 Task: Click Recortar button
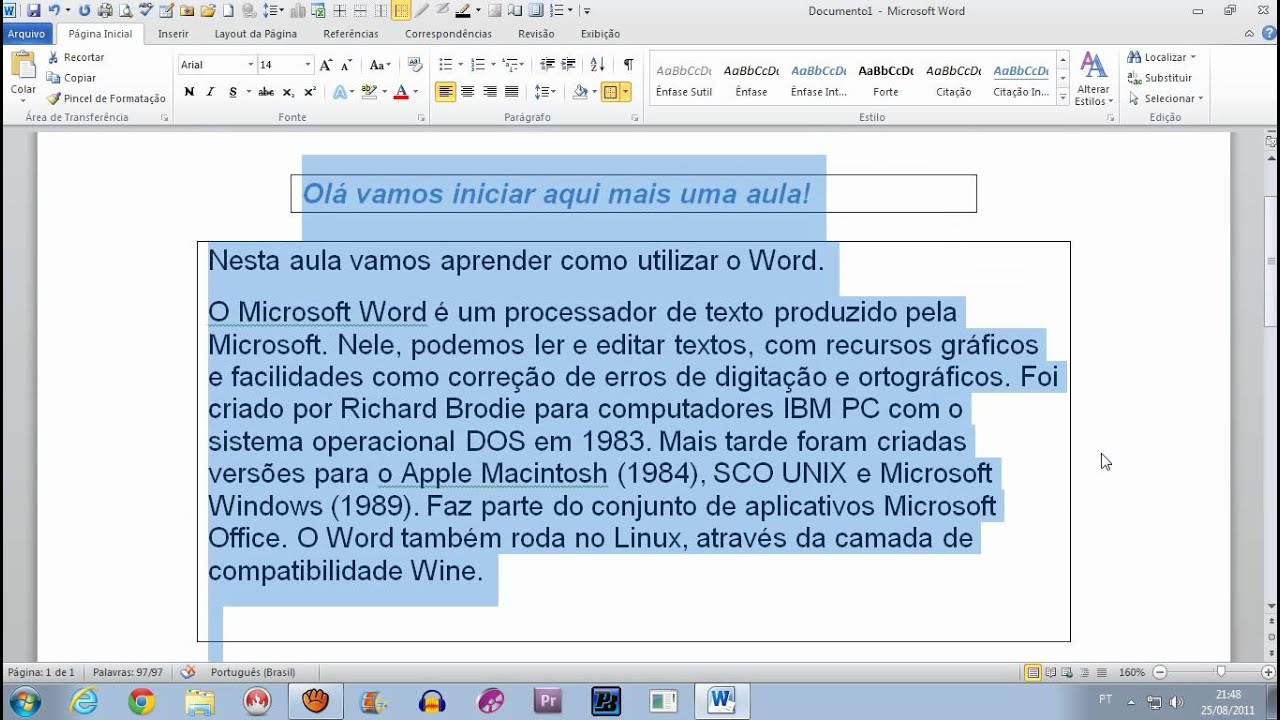tap(75, 57)
